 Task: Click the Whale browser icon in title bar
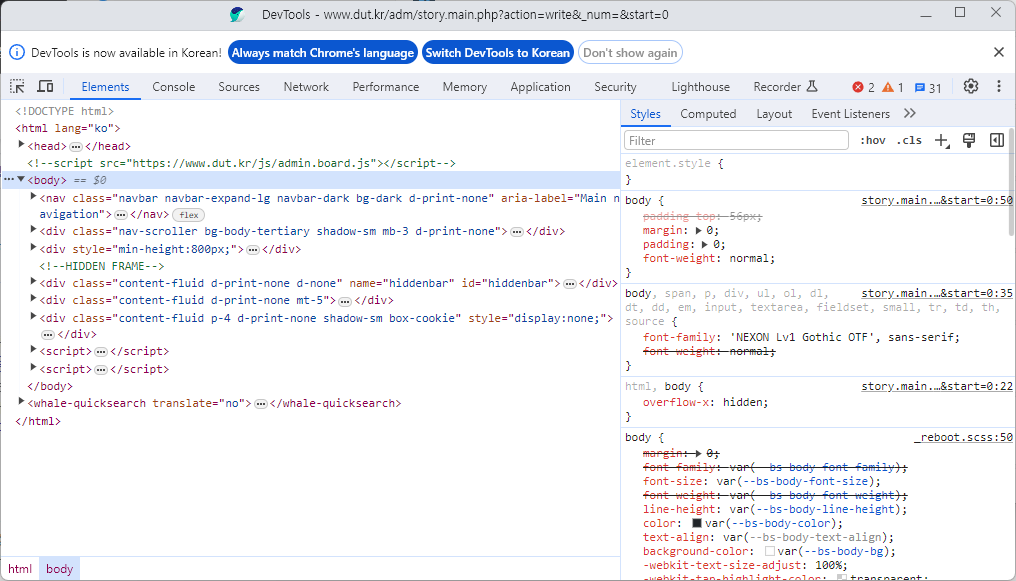(237, 14)
